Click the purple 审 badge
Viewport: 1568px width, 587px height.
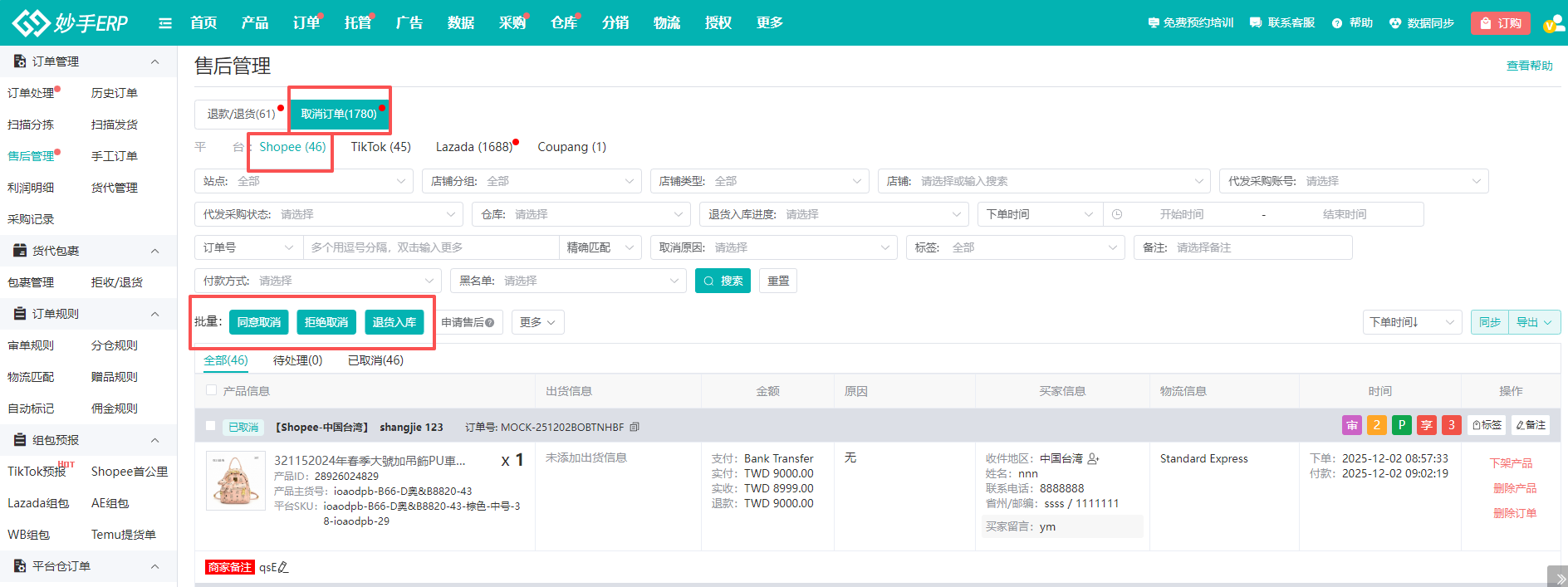[x=1352, y=425]
